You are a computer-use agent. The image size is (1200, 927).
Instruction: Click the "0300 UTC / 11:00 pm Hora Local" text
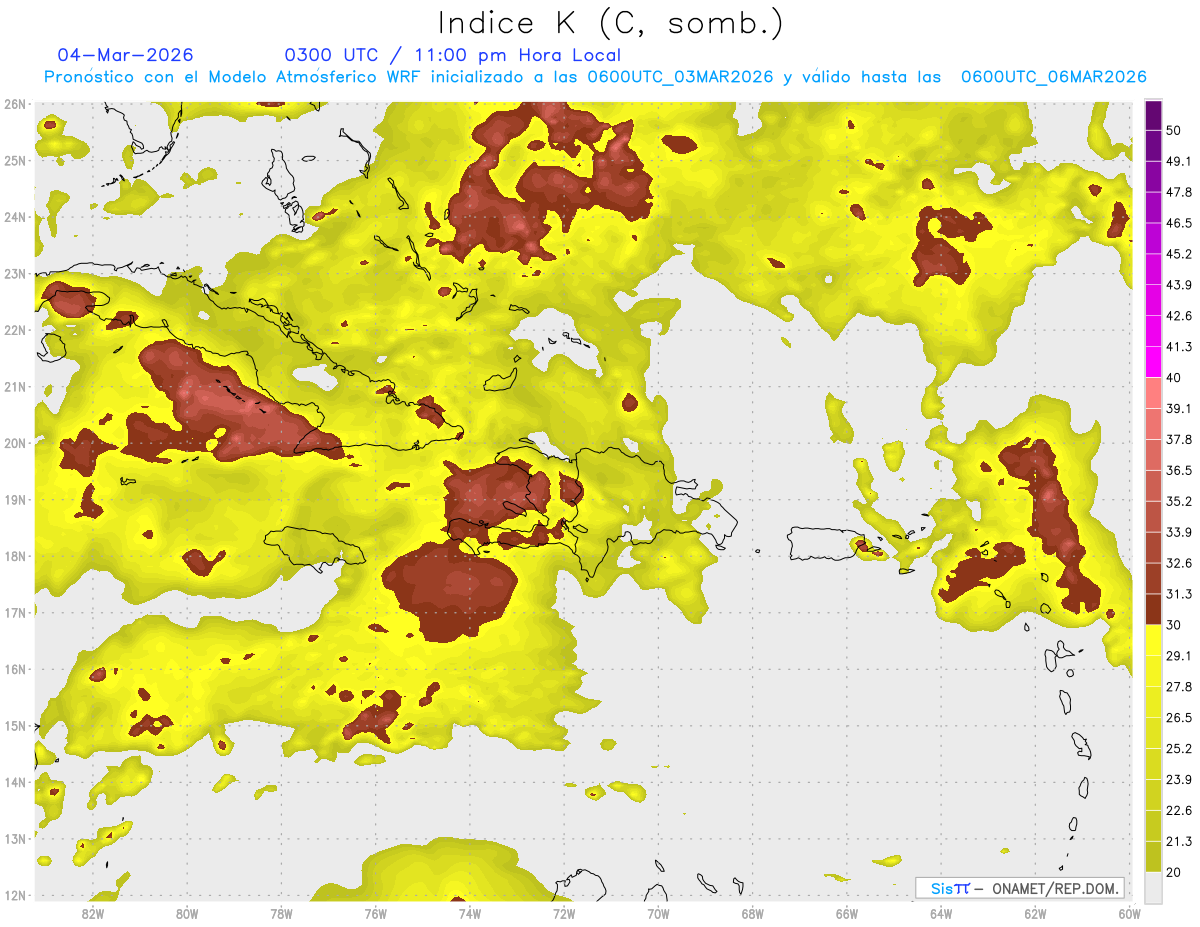(x=453, y=55)
